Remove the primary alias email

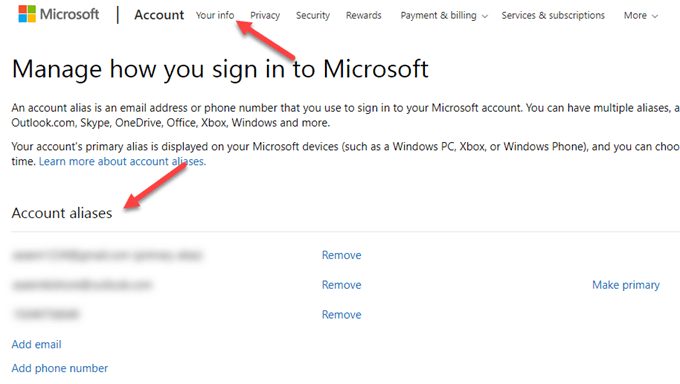[x=341, y=255]
